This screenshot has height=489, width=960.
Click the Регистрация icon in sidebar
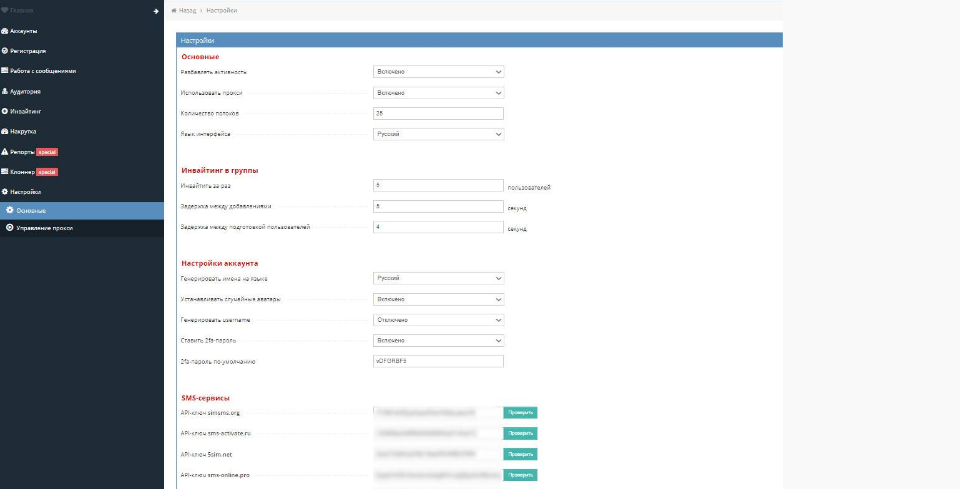point(5,51)
